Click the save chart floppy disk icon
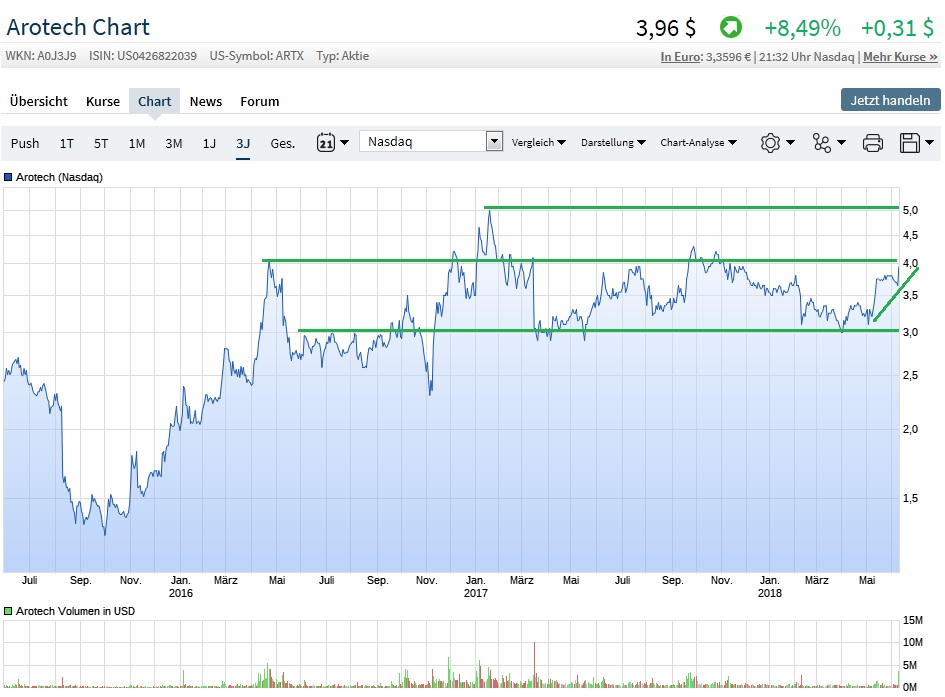The image size is (945, 697). pyautogui.click(x=911, y=143)
